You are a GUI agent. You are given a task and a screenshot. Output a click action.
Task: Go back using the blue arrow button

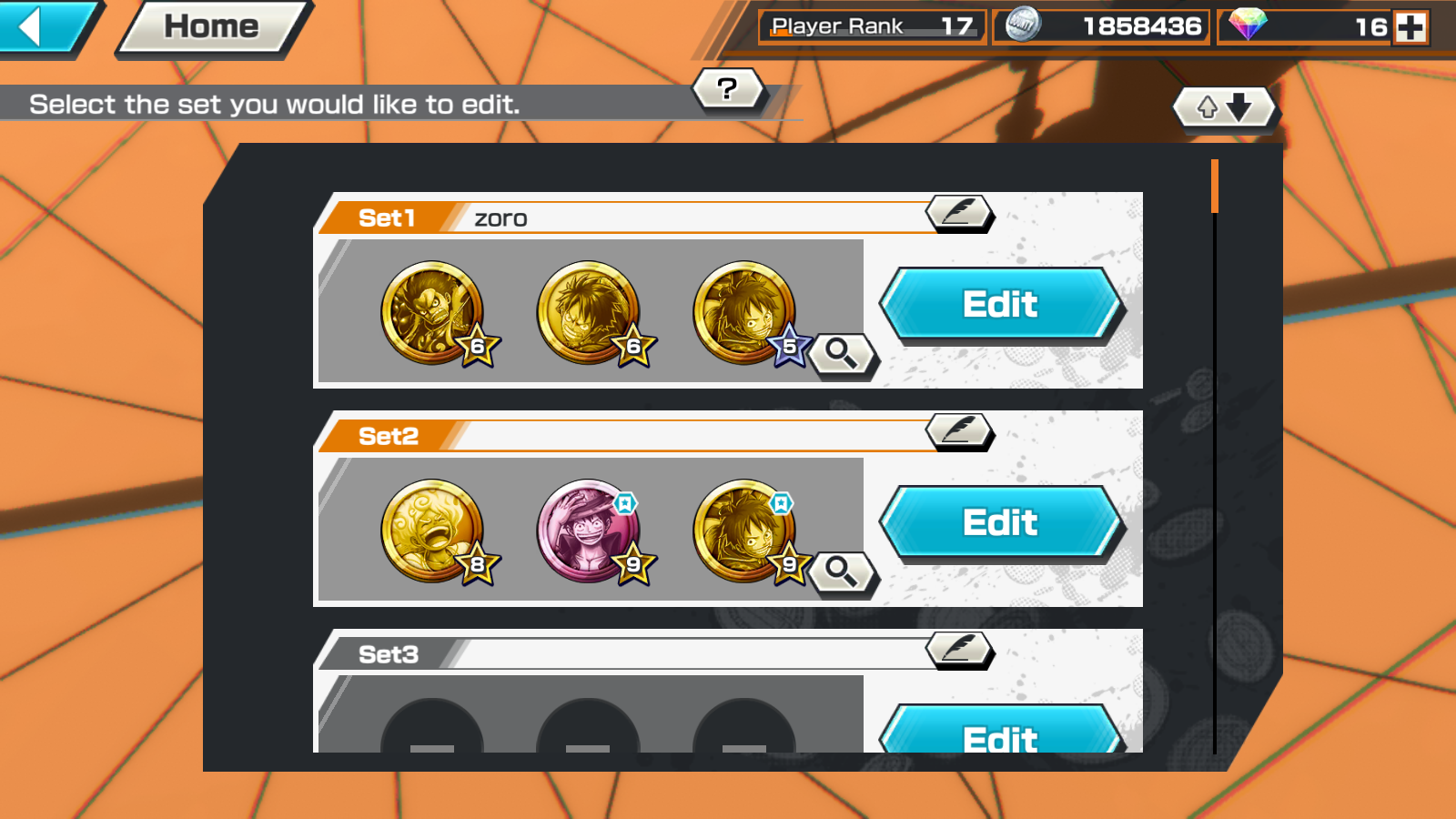pyautogui.click(x=44, y=26)
